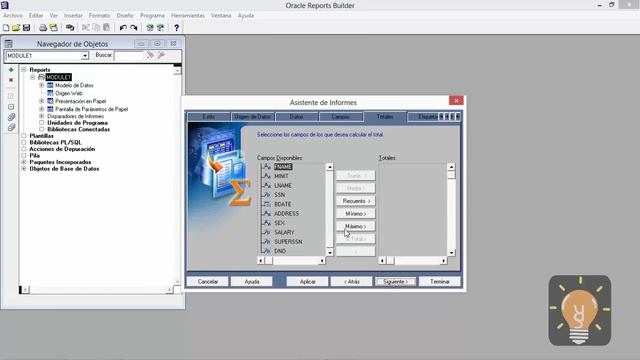Open the Herramientas menu
The image size is (640, 360).
pos(188,16)
